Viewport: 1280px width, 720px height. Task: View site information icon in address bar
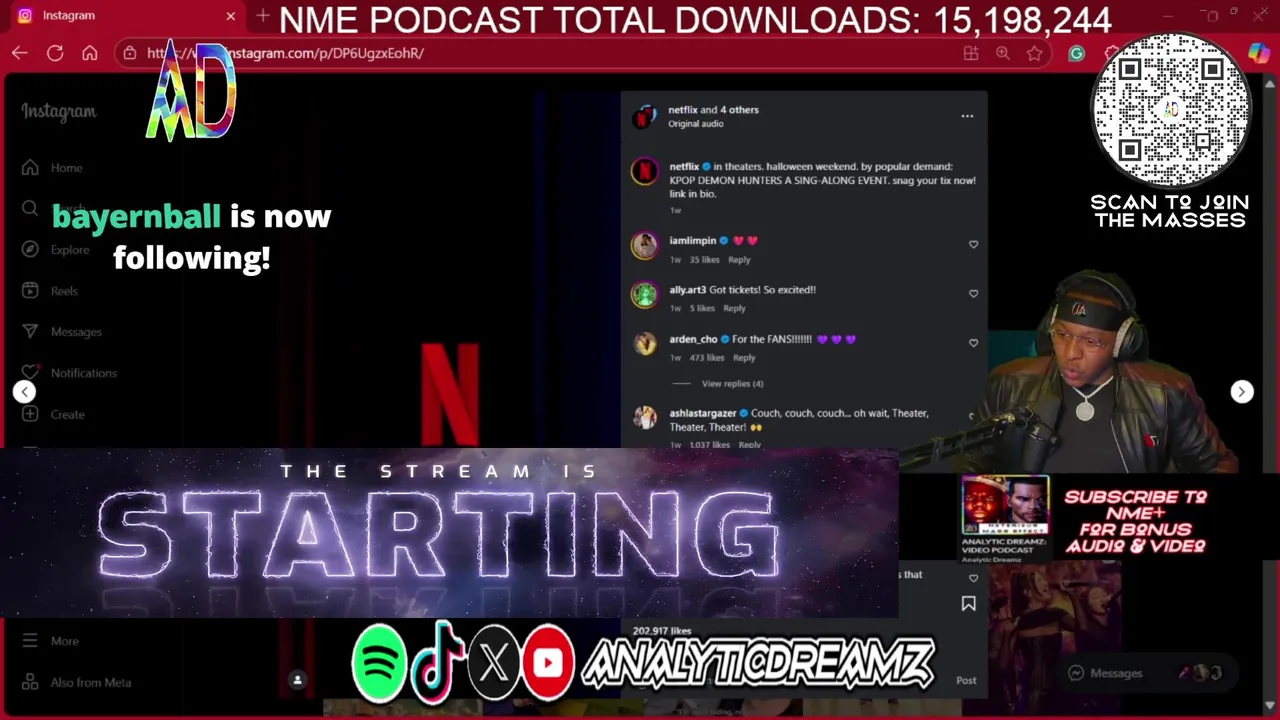pyautogui.click(x=129, y=53)
